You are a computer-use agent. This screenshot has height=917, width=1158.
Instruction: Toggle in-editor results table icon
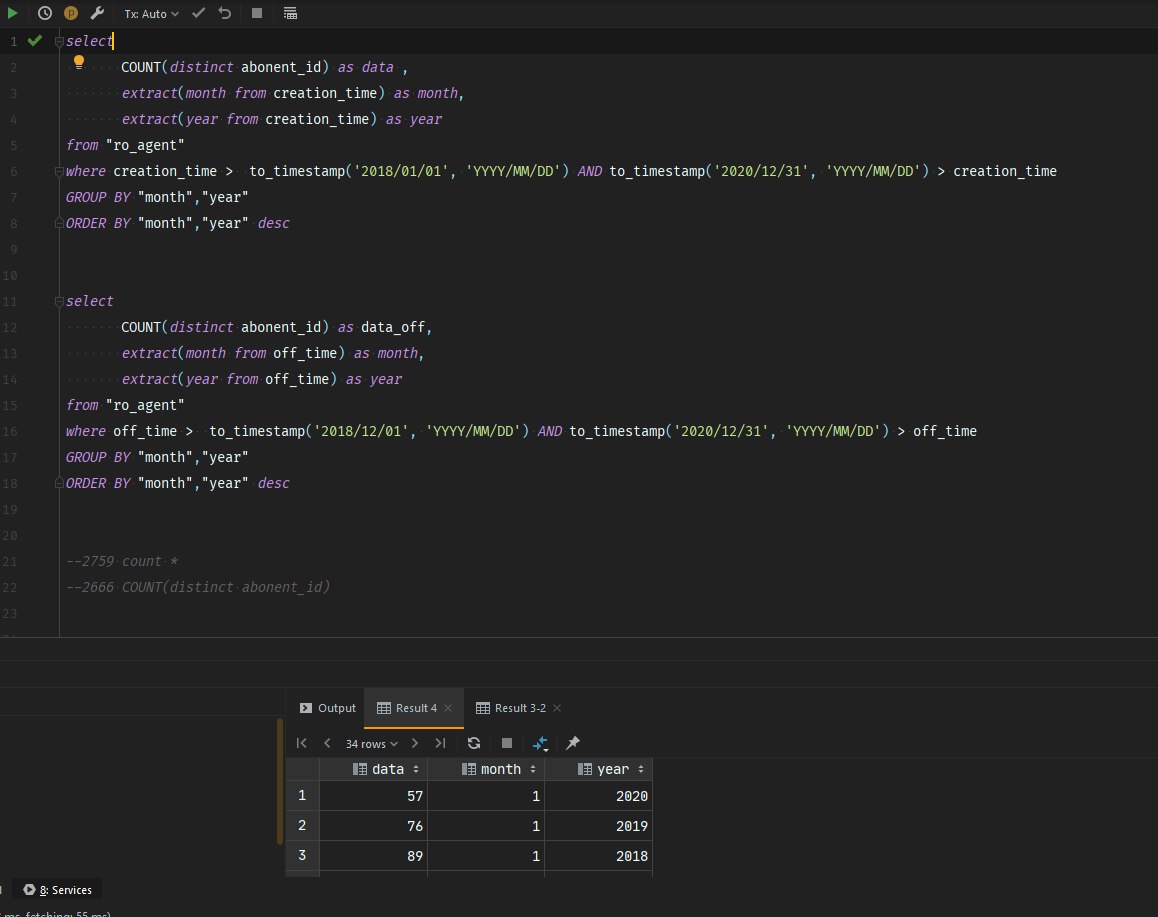(x=290, y=13)
